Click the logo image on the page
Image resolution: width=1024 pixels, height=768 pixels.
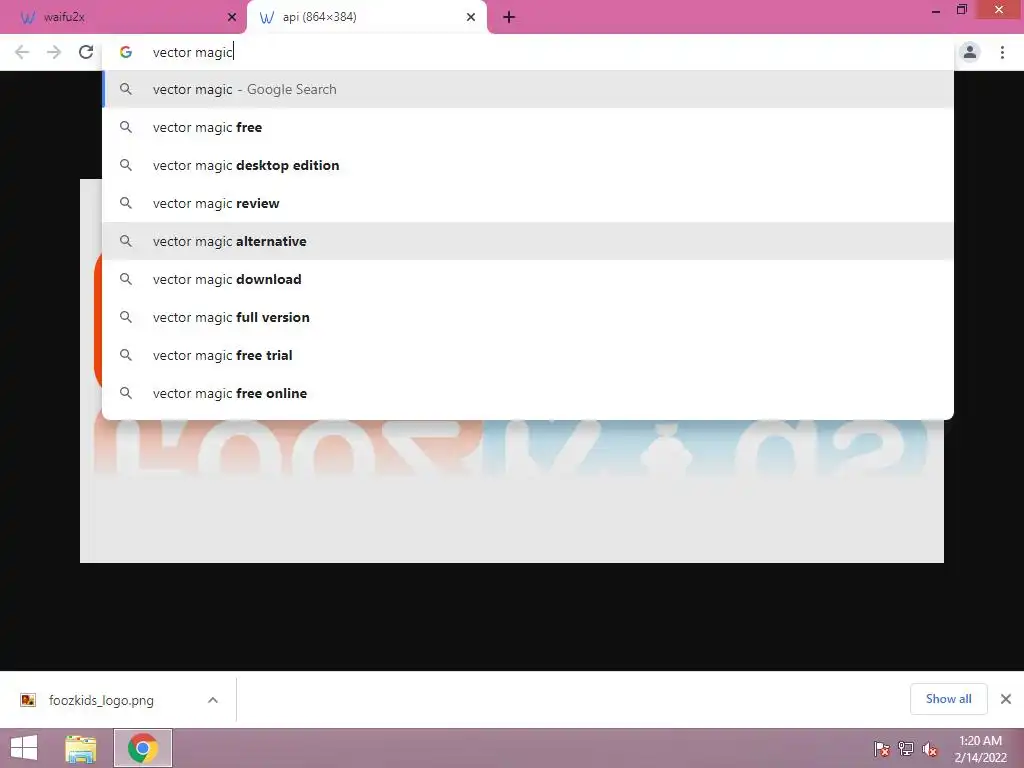[511, 490]
